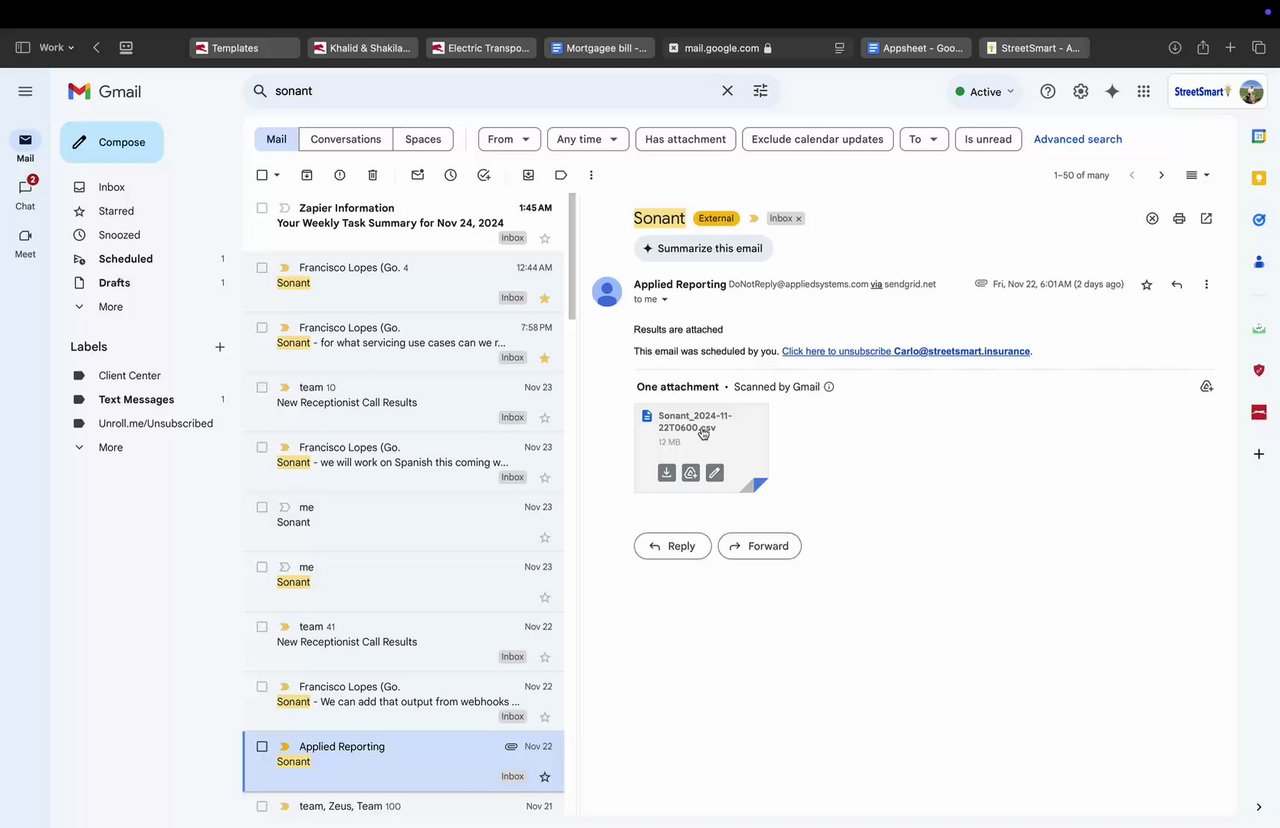Open Gmail Support help icon
The image size is (1280, 828).
pos(1048,91)
